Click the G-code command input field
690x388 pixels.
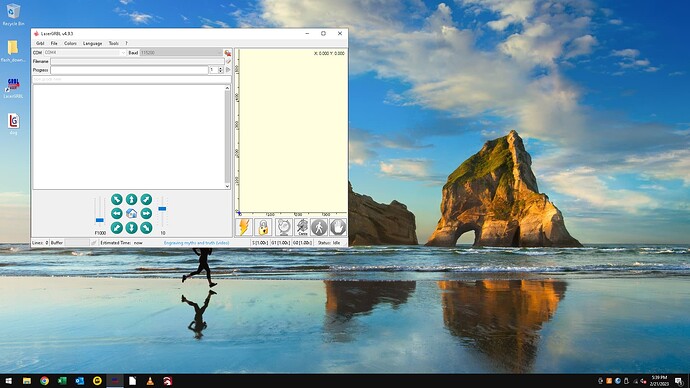pyautogui.click(x=132, y=79)
